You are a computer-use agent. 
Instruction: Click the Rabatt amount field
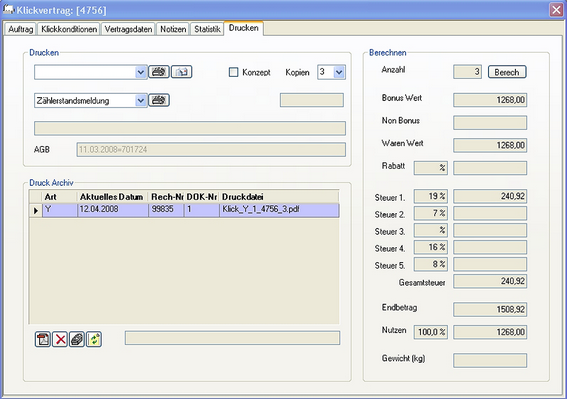coord(490,168)
